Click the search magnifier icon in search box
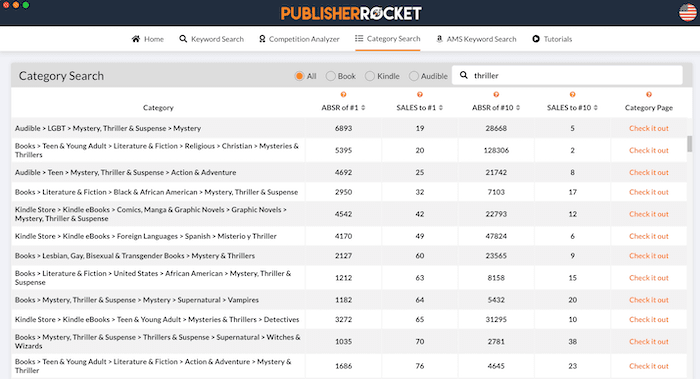This screenshot has height=379, width=700. (464, 75)
